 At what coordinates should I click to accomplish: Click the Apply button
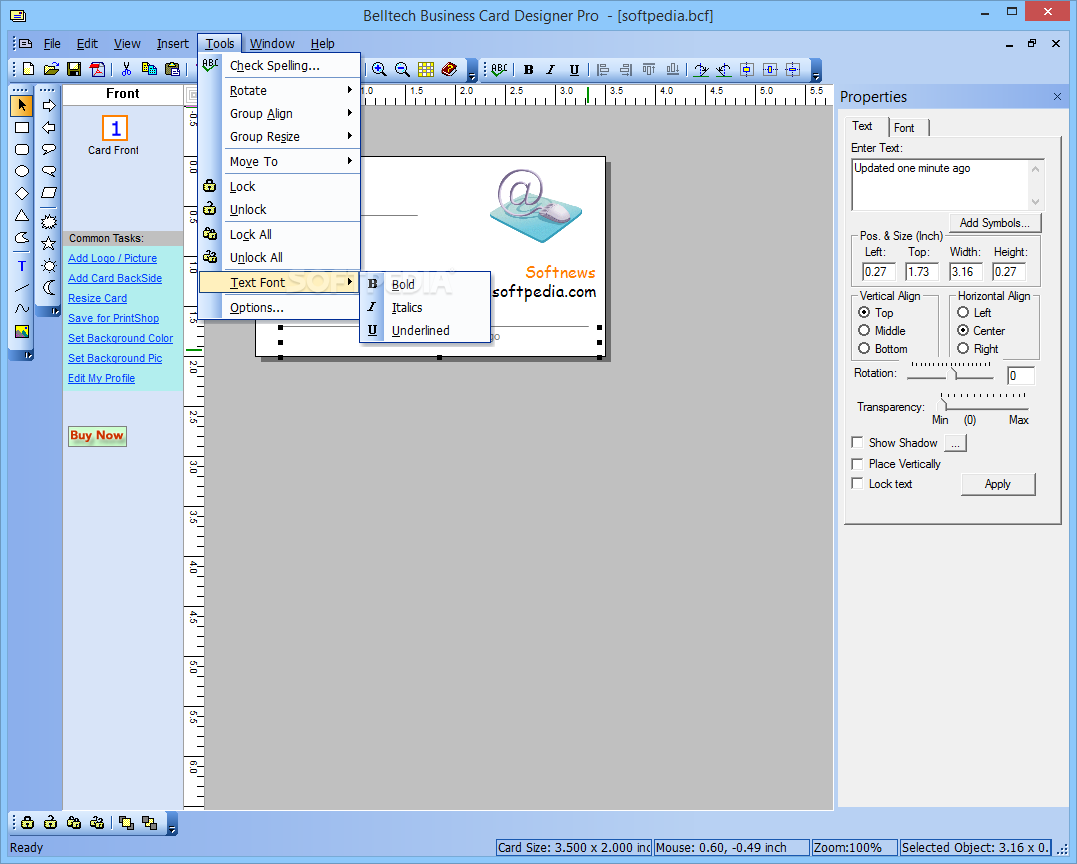997,484
